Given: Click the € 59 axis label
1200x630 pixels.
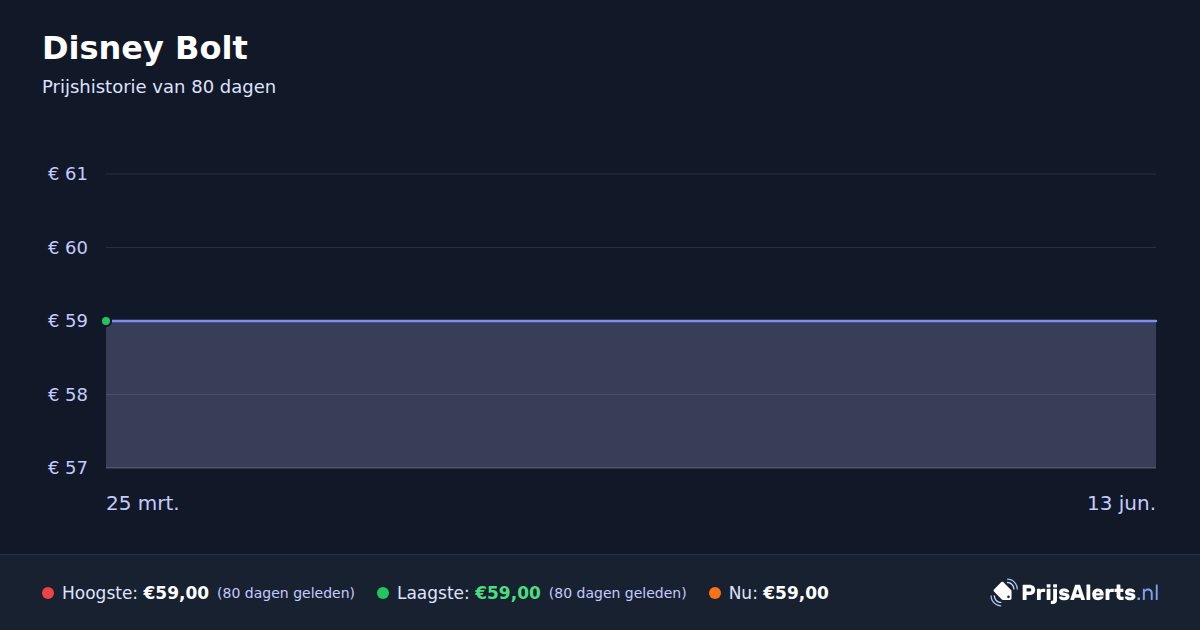Looking at the screenshot, I should click(68, 321).
